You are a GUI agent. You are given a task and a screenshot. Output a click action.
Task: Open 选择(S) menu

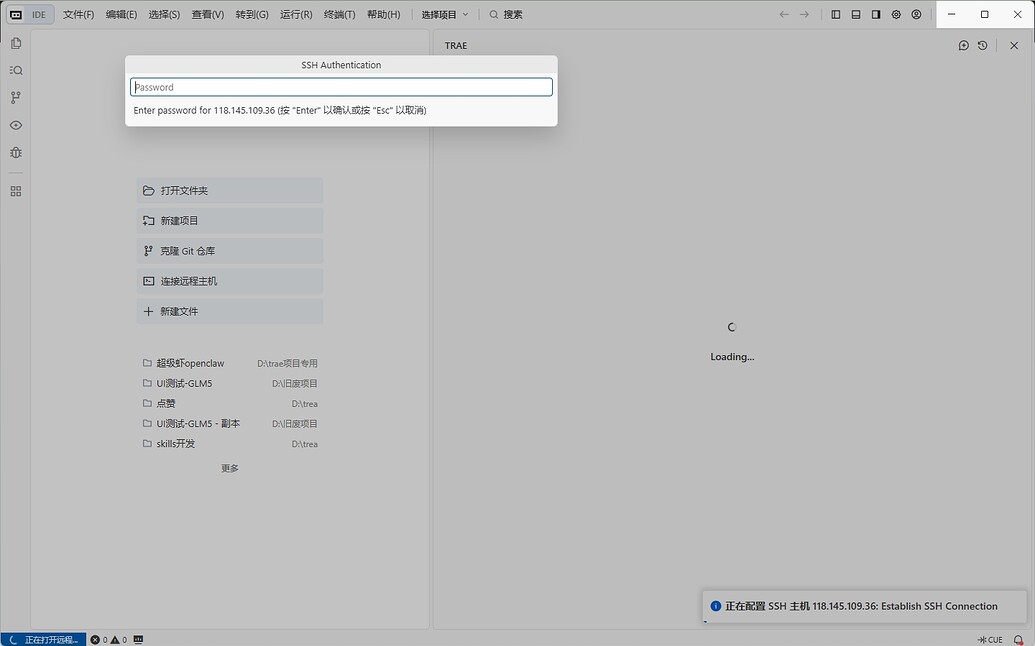coord(164,15)
